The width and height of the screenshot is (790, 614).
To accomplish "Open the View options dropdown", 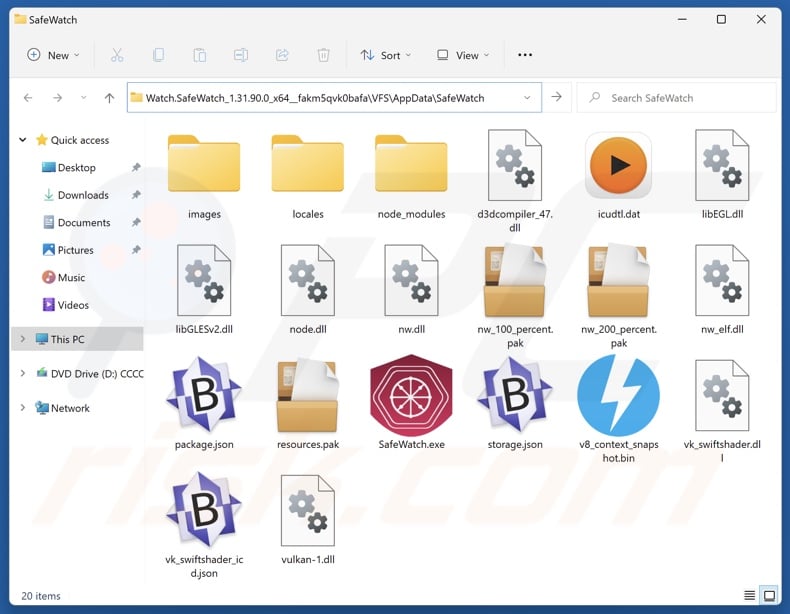I will (x=463, y=55).
